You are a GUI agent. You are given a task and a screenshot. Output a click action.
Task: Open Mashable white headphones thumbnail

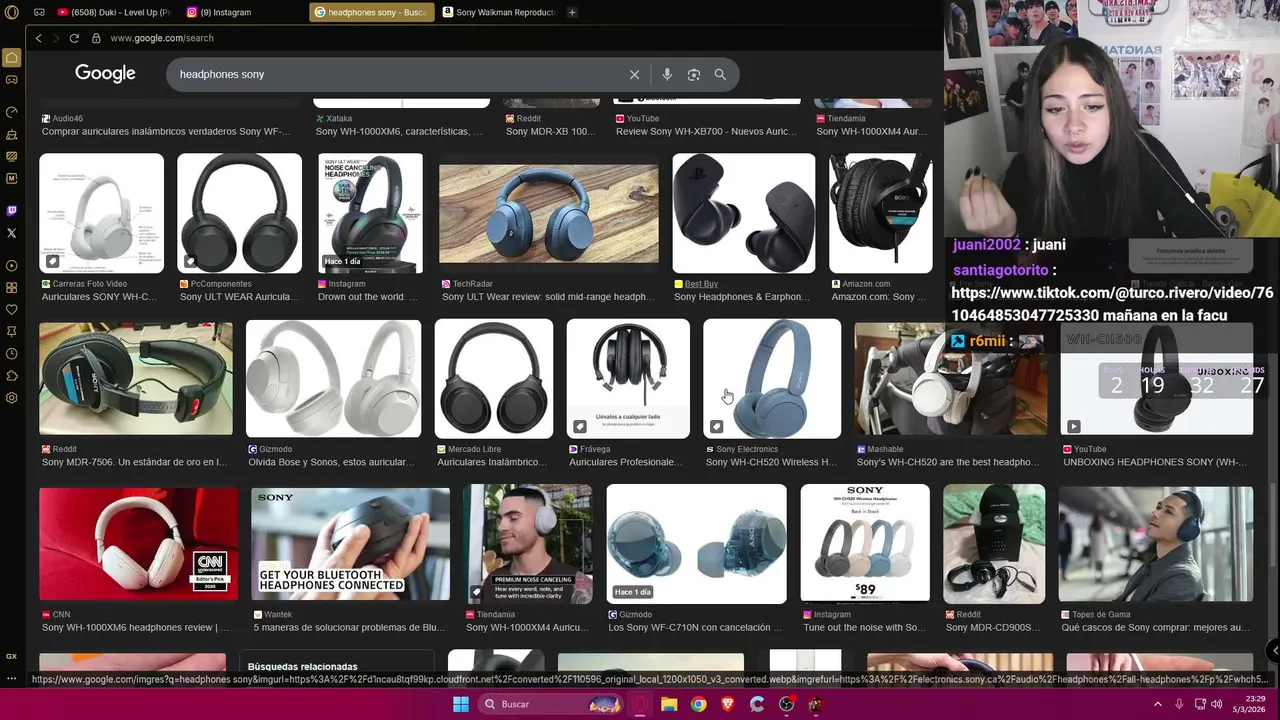tap(950, 379)
